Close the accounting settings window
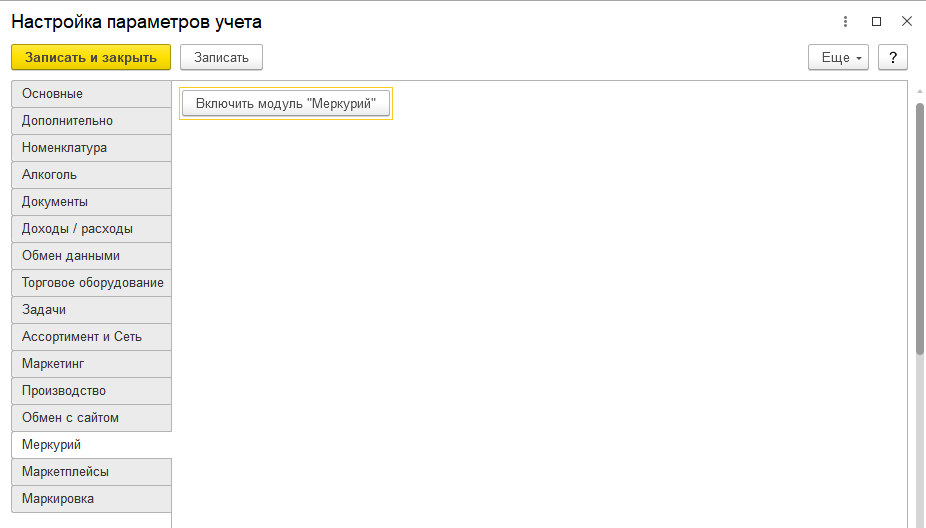This screenshot has width=926, height=528. (907, 21)
